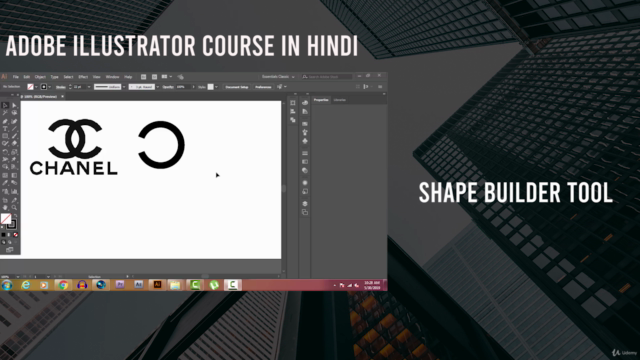Screen dimensions: 640x360
Task: Open the Swatches panel icon
Action: [x=305, y=124]
